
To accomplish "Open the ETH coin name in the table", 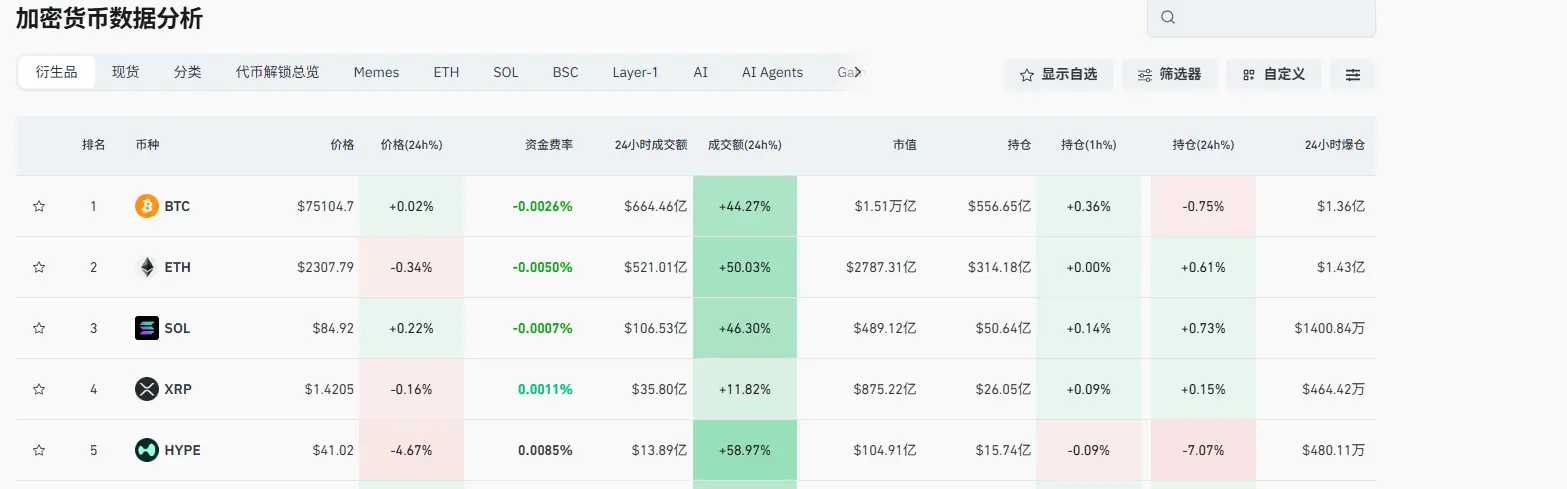I will [177, 268].
